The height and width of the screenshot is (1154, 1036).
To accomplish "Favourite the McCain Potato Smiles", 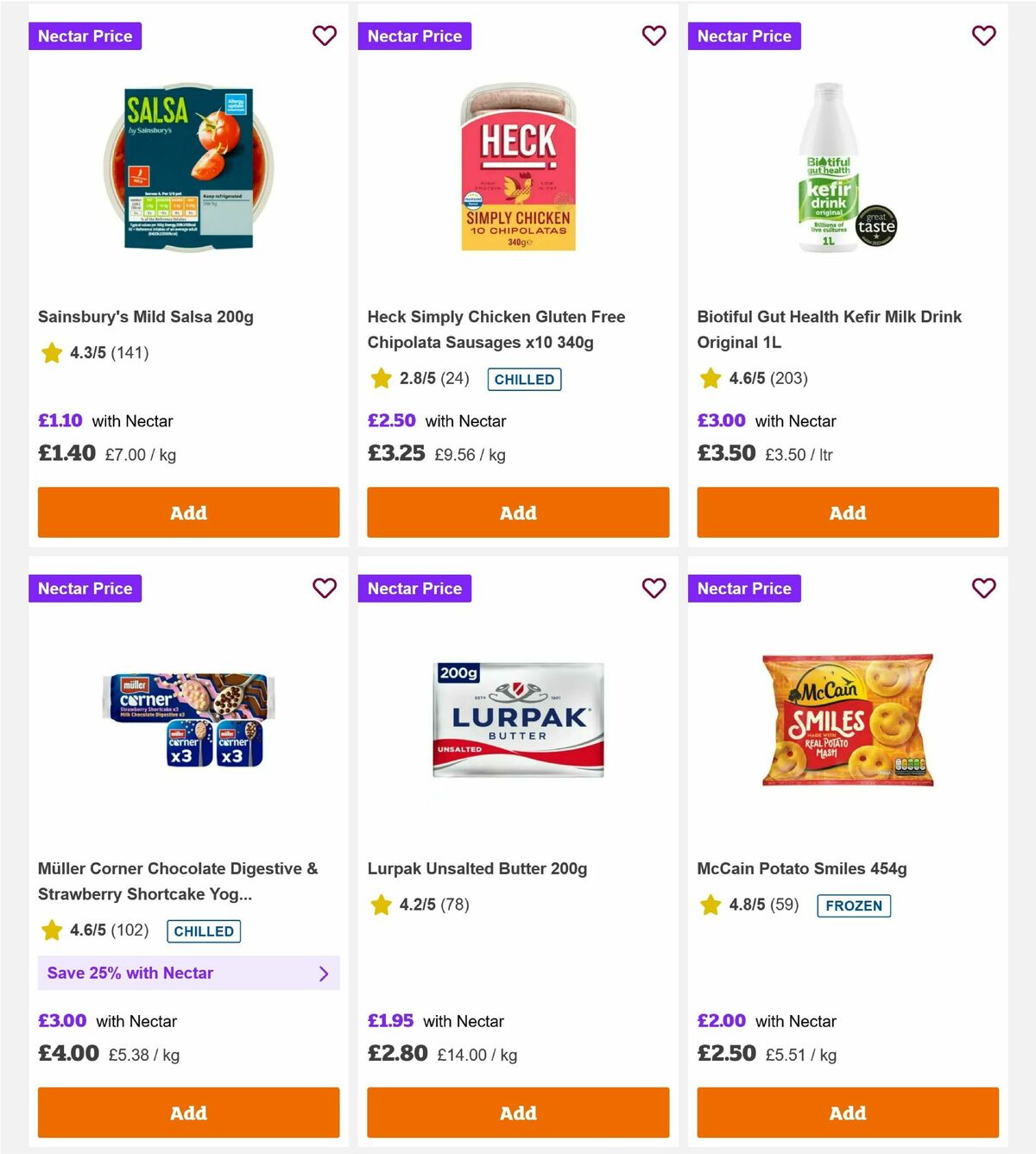I will (x=983, y=588).
